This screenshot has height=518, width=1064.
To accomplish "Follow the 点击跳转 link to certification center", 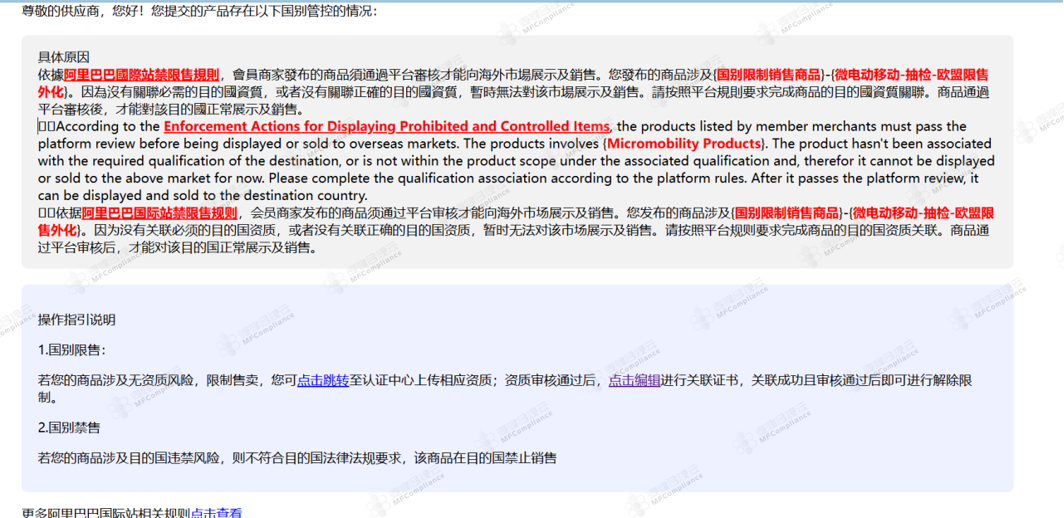I will (323, 381).
